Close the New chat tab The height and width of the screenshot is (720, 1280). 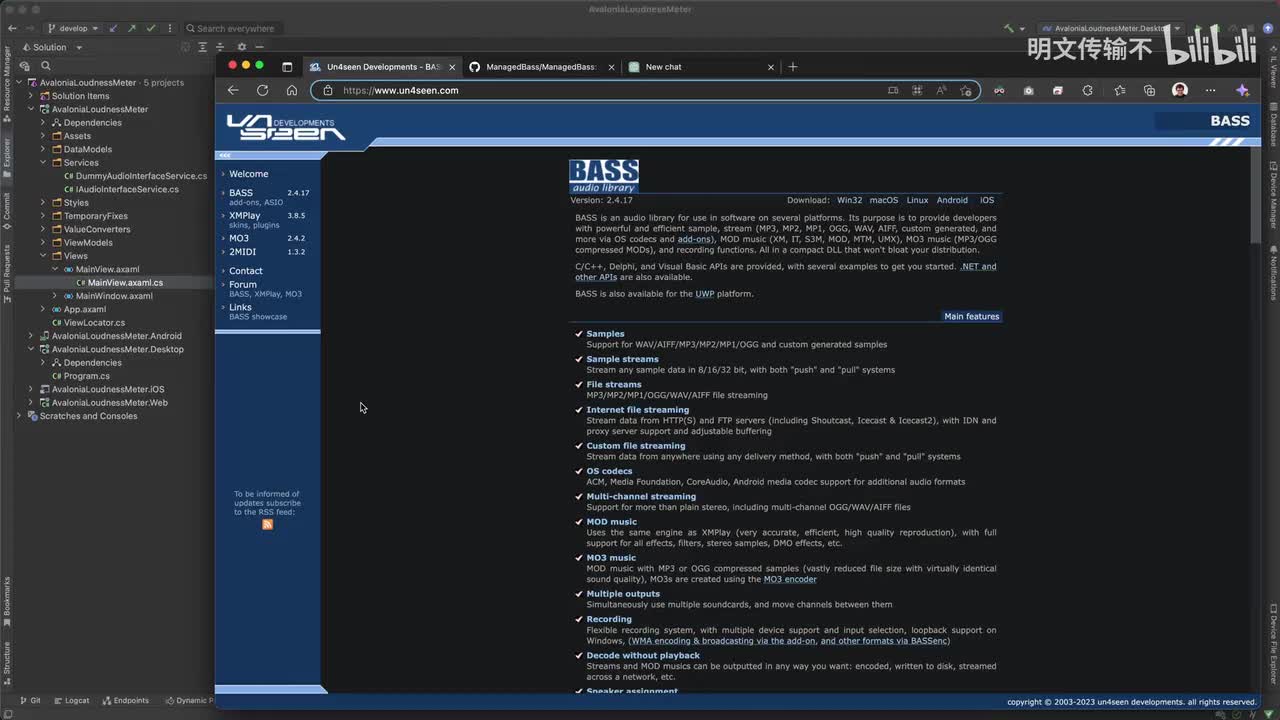pyautogui.click(x=770, y=67)
